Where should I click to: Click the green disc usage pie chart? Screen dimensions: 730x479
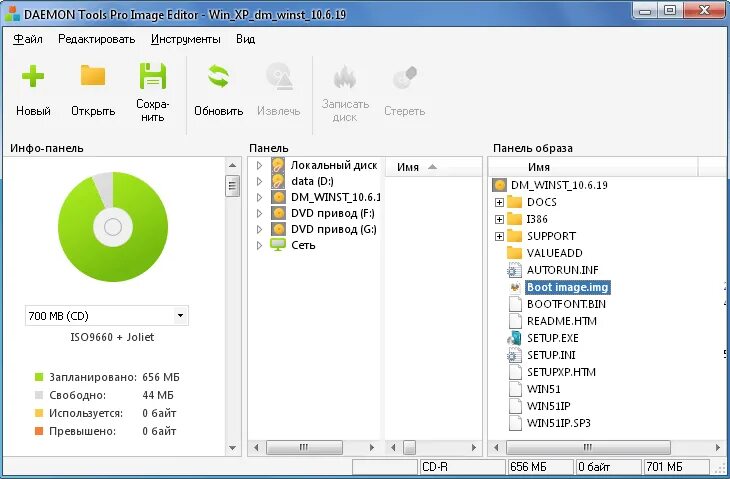pyautogui.click(x=113, y=227)
